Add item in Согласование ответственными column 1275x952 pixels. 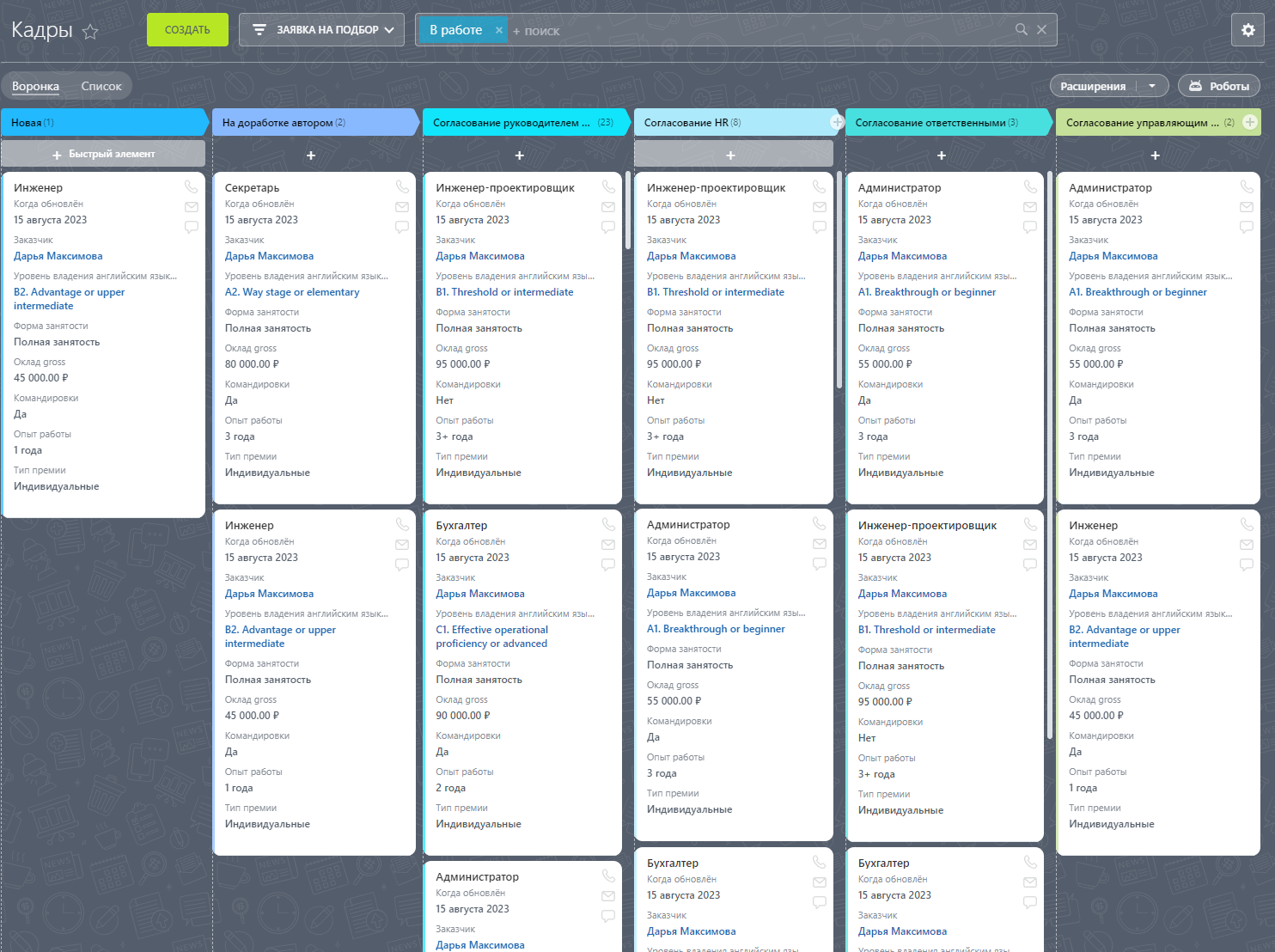click(942, 156)
